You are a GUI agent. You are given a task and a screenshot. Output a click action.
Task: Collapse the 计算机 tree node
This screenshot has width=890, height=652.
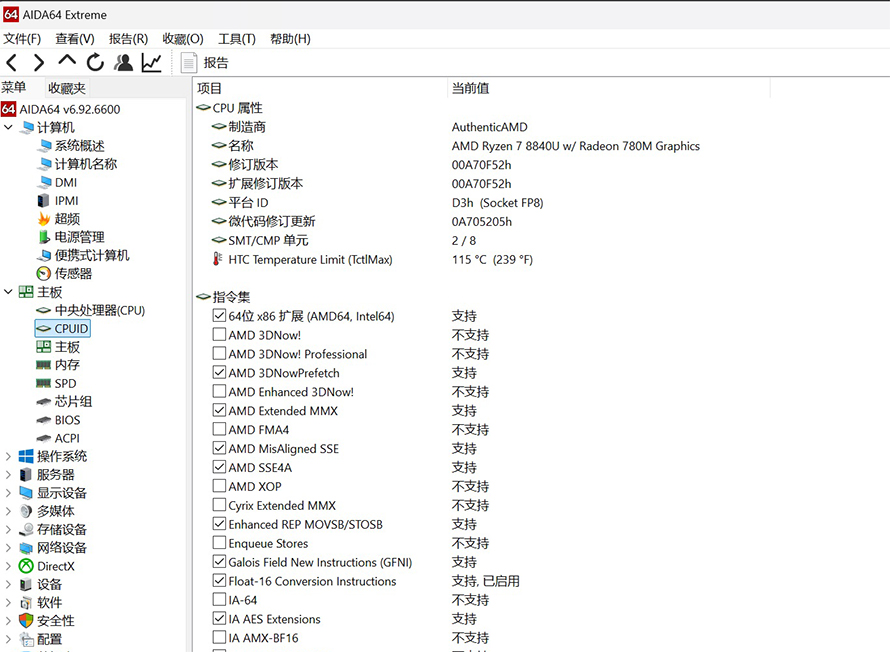click(8, 127)
